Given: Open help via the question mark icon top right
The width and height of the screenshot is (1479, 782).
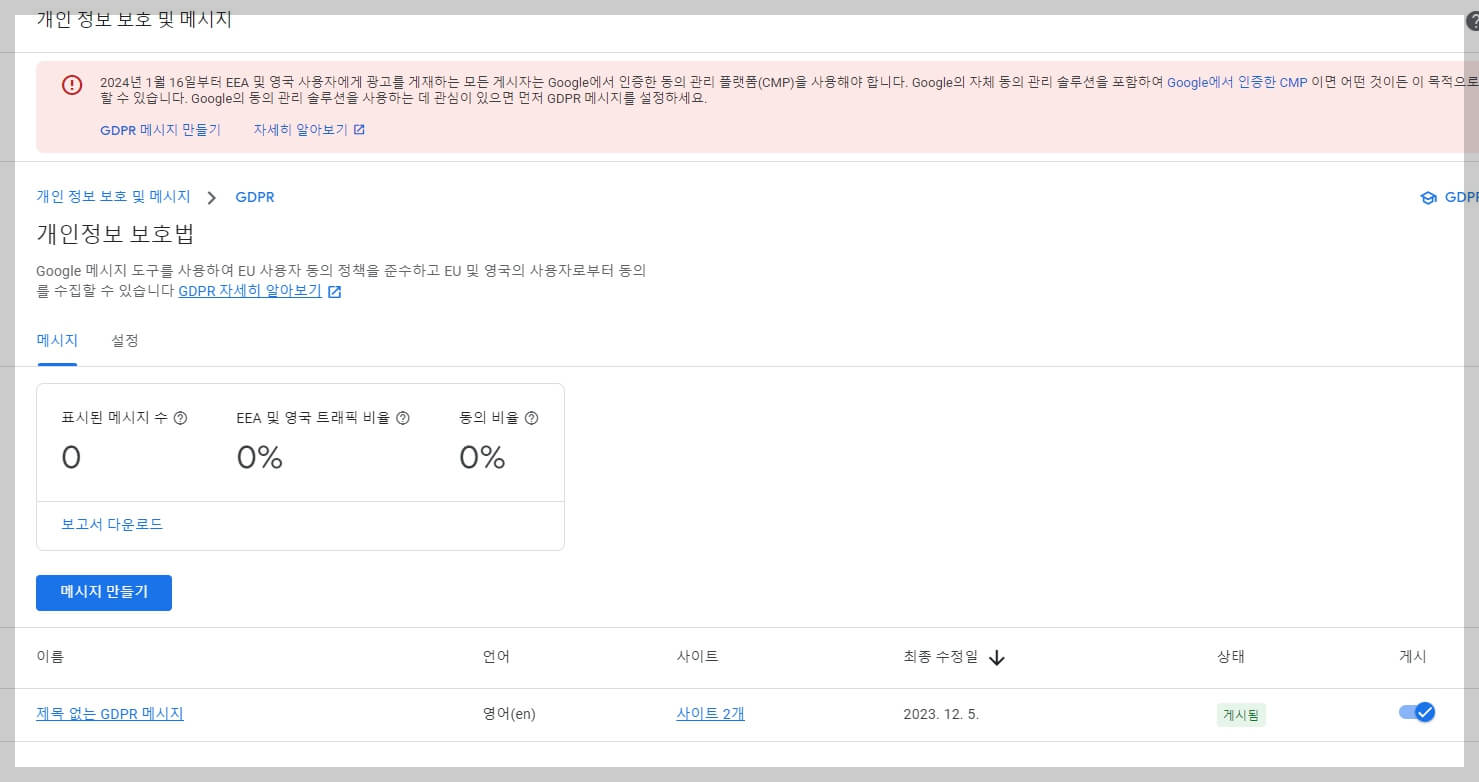Looking at the screenshot, I should click(1470, 20).
